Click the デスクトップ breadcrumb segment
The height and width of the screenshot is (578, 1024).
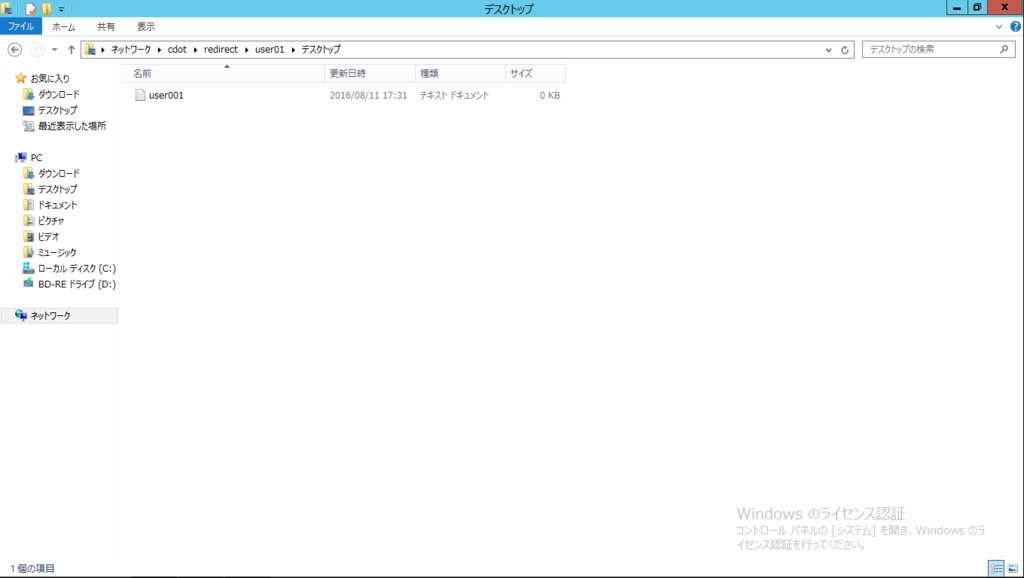(321, 50)
